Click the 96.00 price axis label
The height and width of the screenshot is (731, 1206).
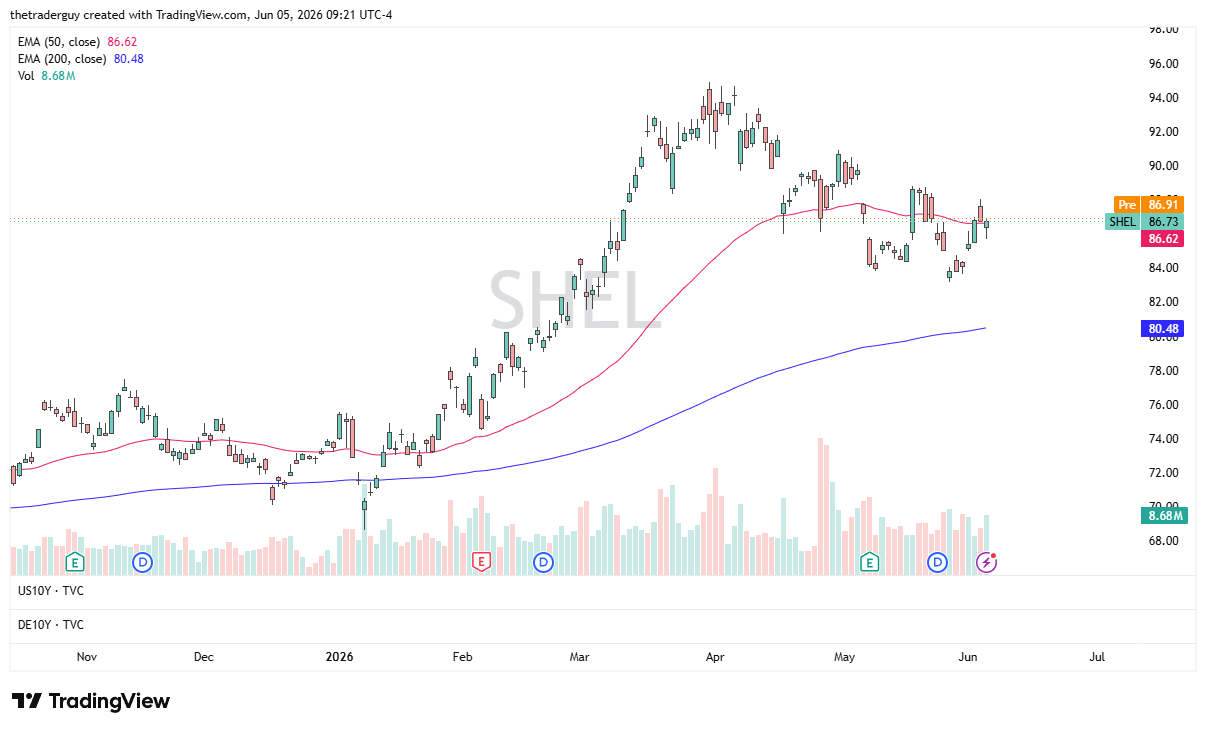[x=1163, y=64]
